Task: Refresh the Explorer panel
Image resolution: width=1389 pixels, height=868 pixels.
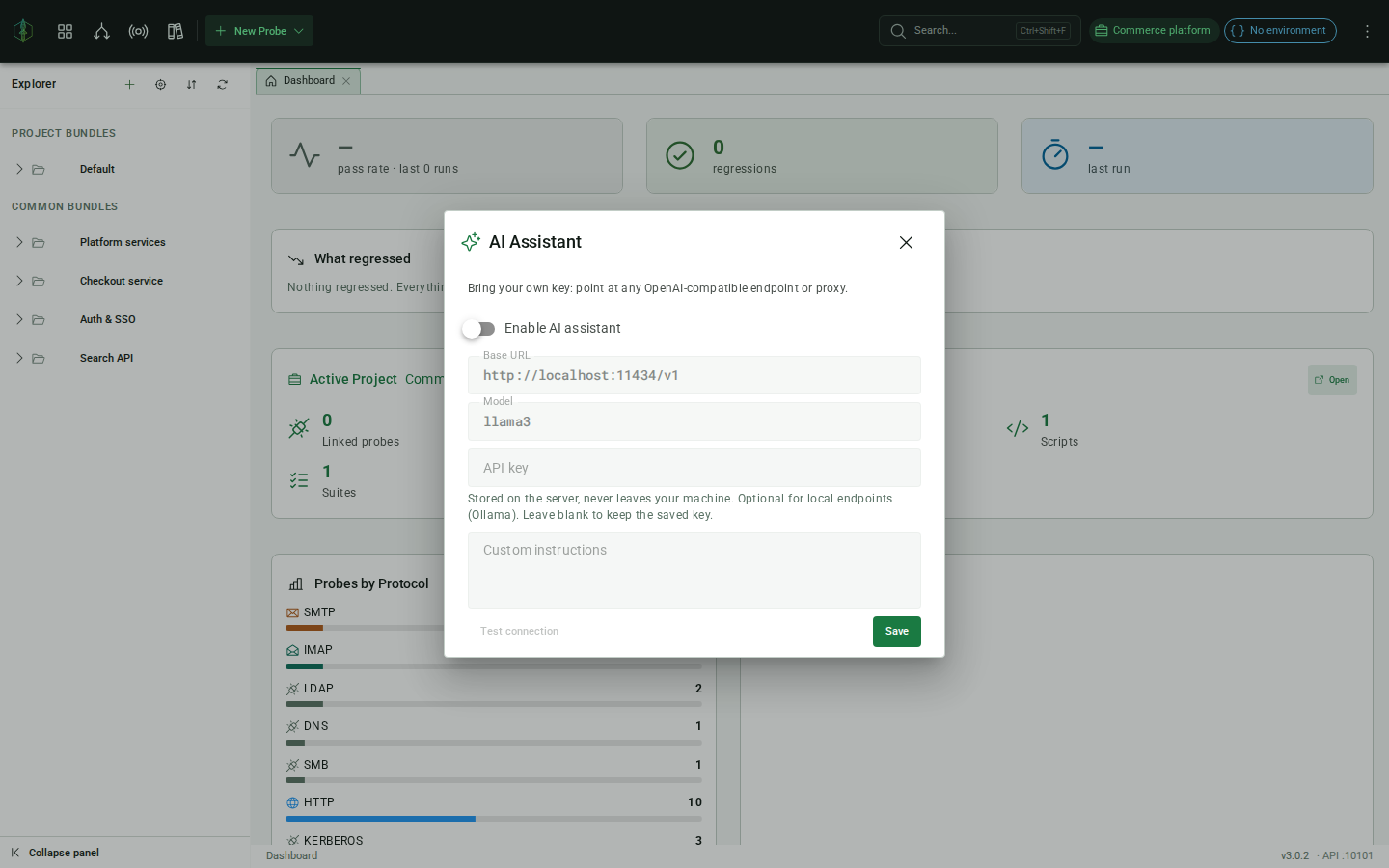Action: pos(222,85)
